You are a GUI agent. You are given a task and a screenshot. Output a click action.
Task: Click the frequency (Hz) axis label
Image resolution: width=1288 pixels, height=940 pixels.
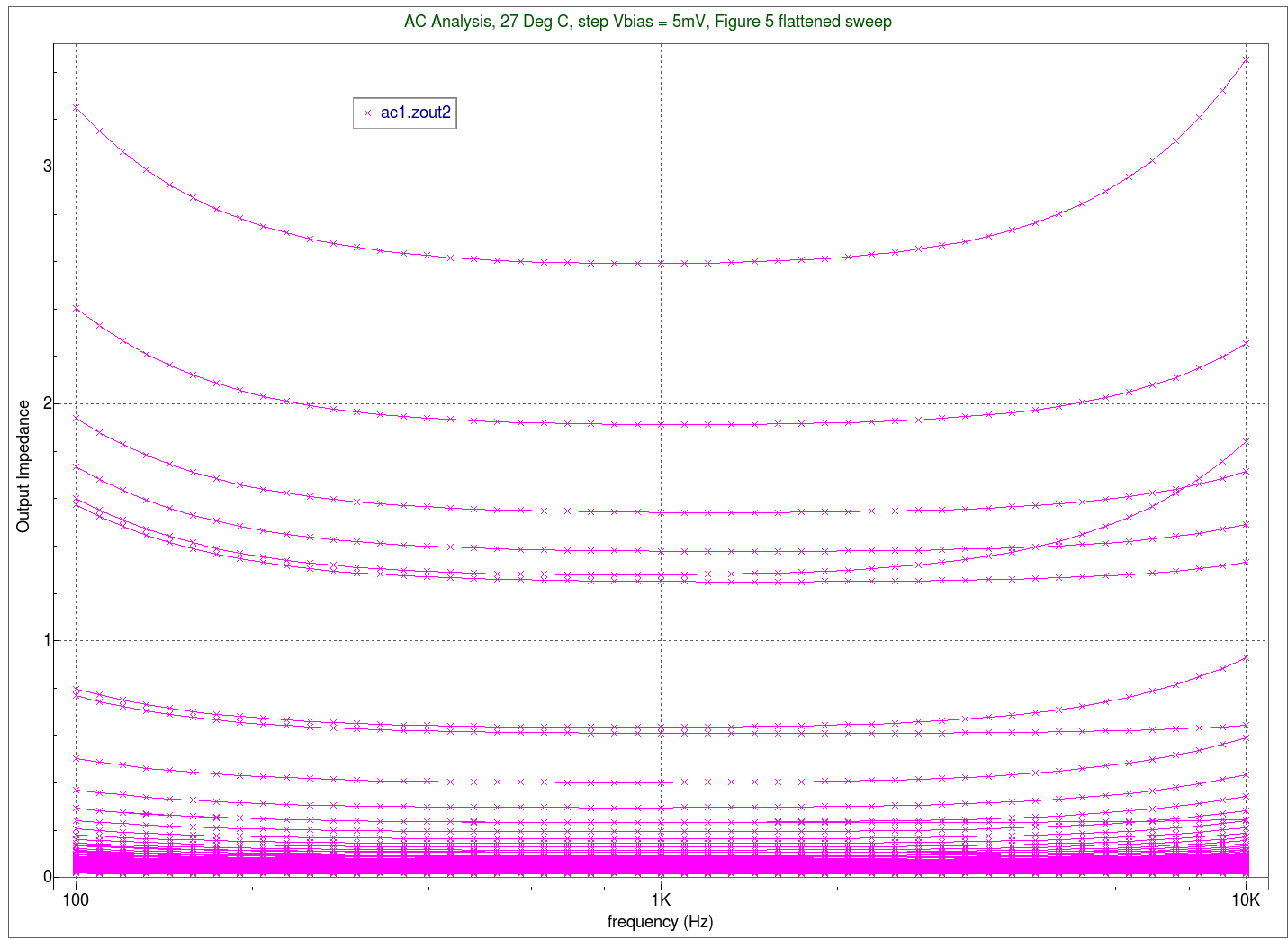pos(661,921)
